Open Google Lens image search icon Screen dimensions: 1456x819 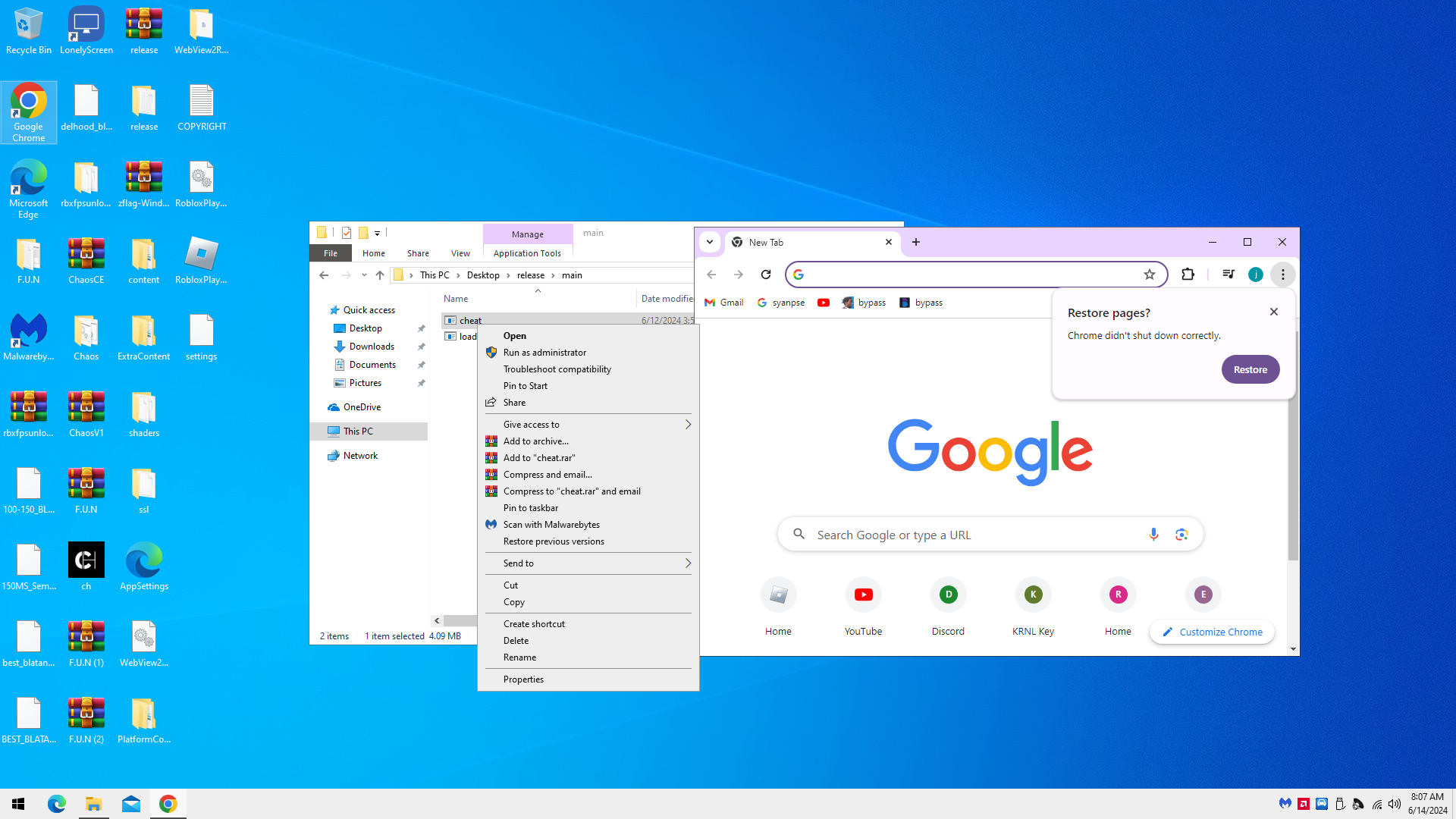click(x=1181, y=535)
